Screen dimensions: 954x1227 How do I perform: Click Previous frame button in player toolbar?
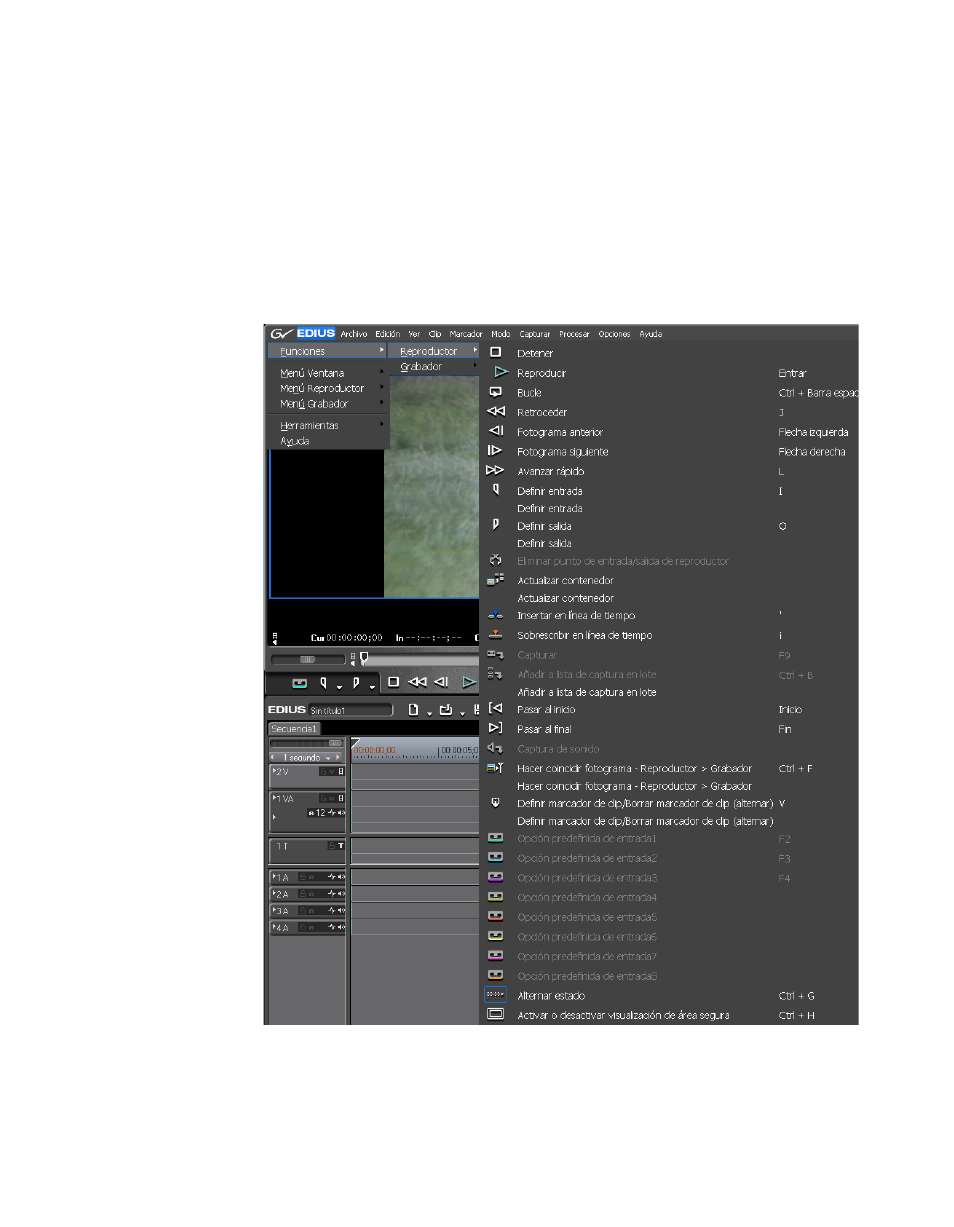pyautogui.click(x=441, y=683)
